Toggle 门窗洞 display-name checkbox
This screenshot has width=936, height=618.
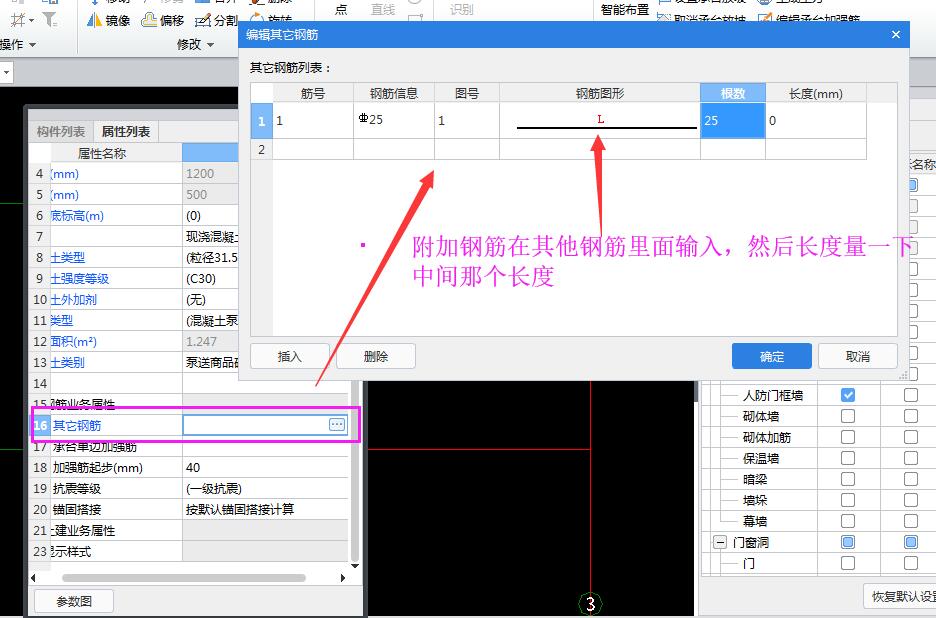coord(910,542)
